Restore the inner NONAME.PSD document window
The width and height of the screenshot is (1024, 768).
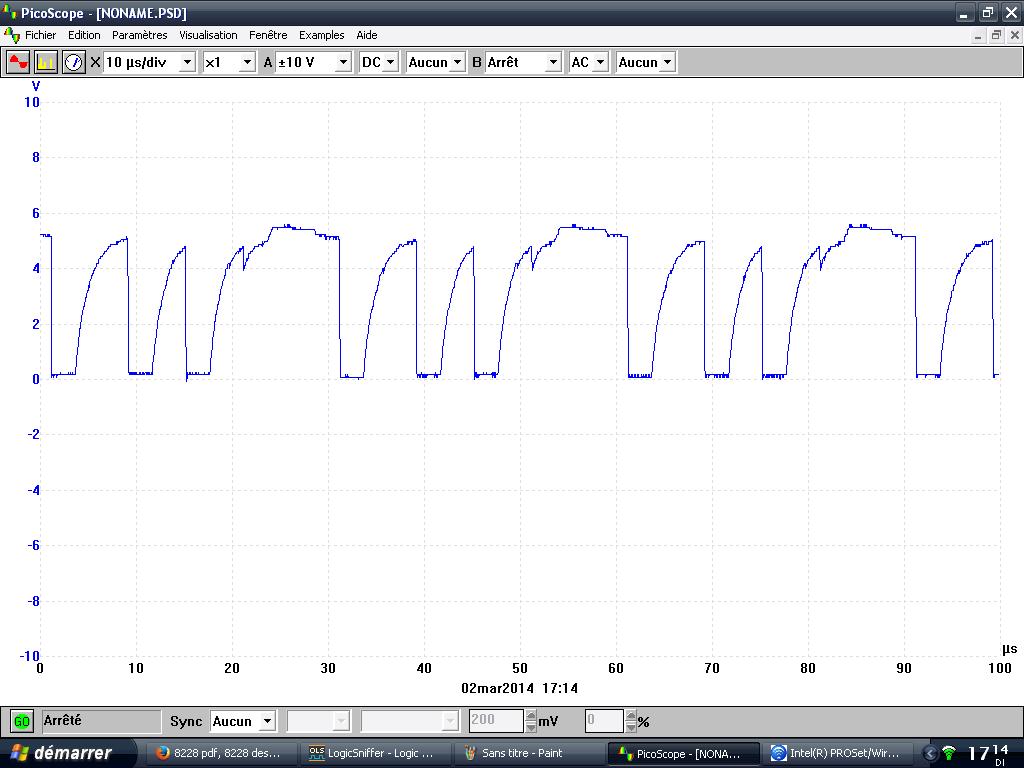click(996, 35)
